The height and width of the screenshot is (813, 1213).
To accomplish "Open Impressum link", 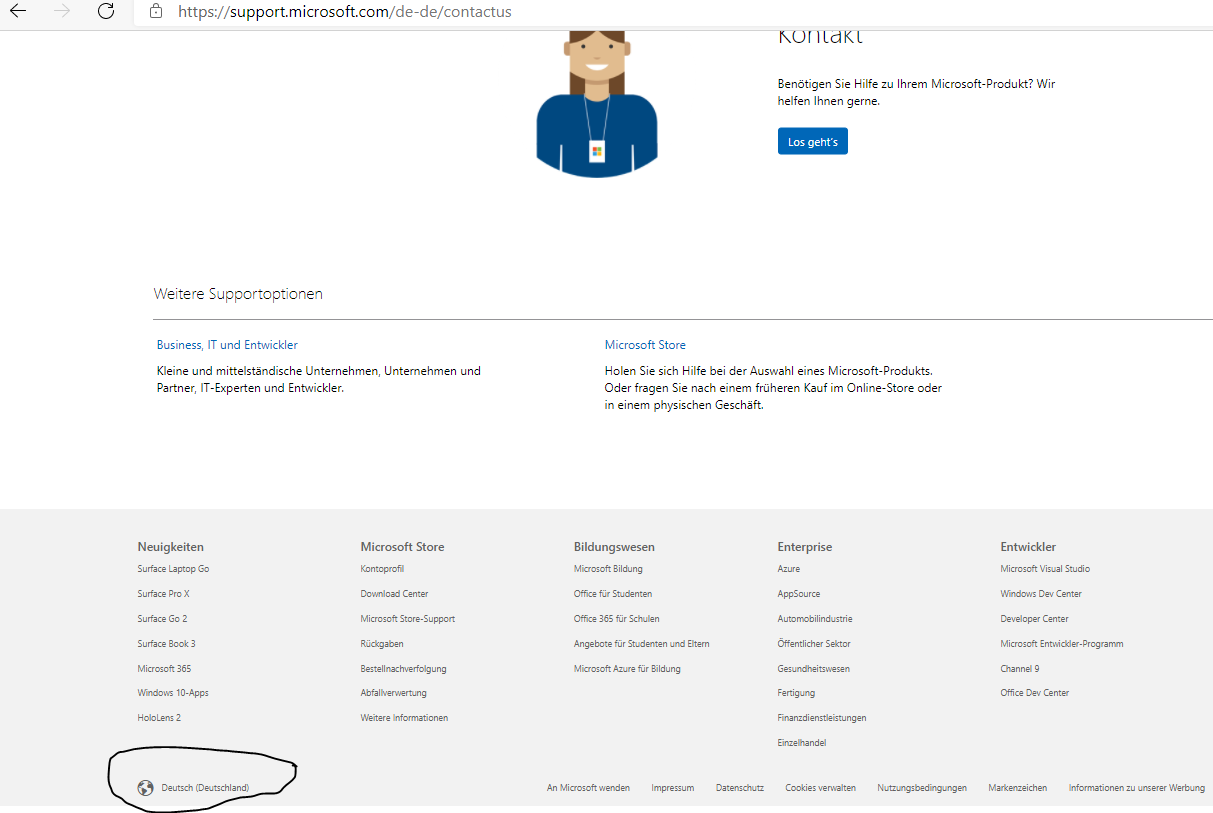I will click(673, 788).
